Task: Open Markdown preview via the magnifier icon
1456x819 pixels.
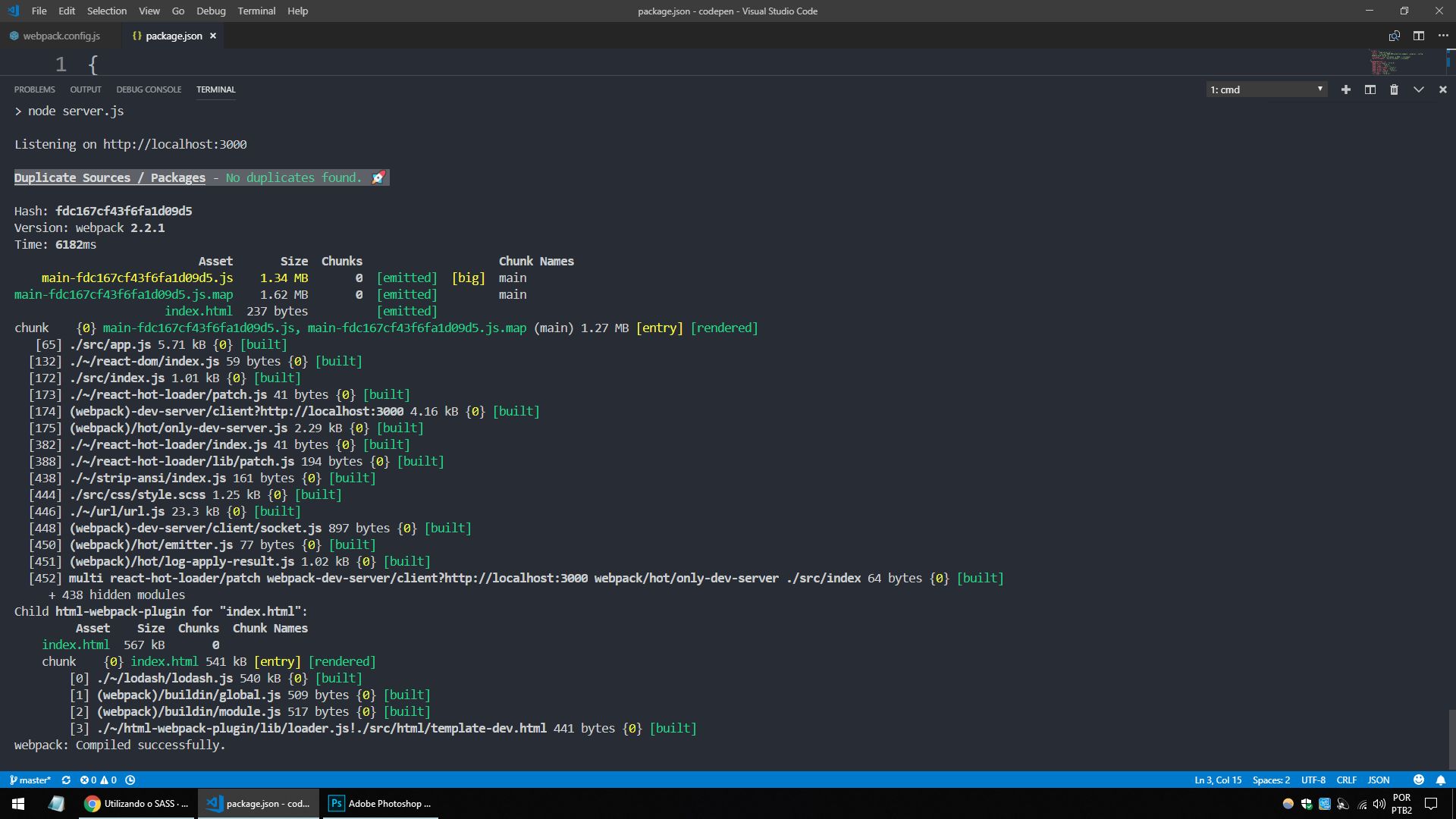Action: click(1394, 36)
